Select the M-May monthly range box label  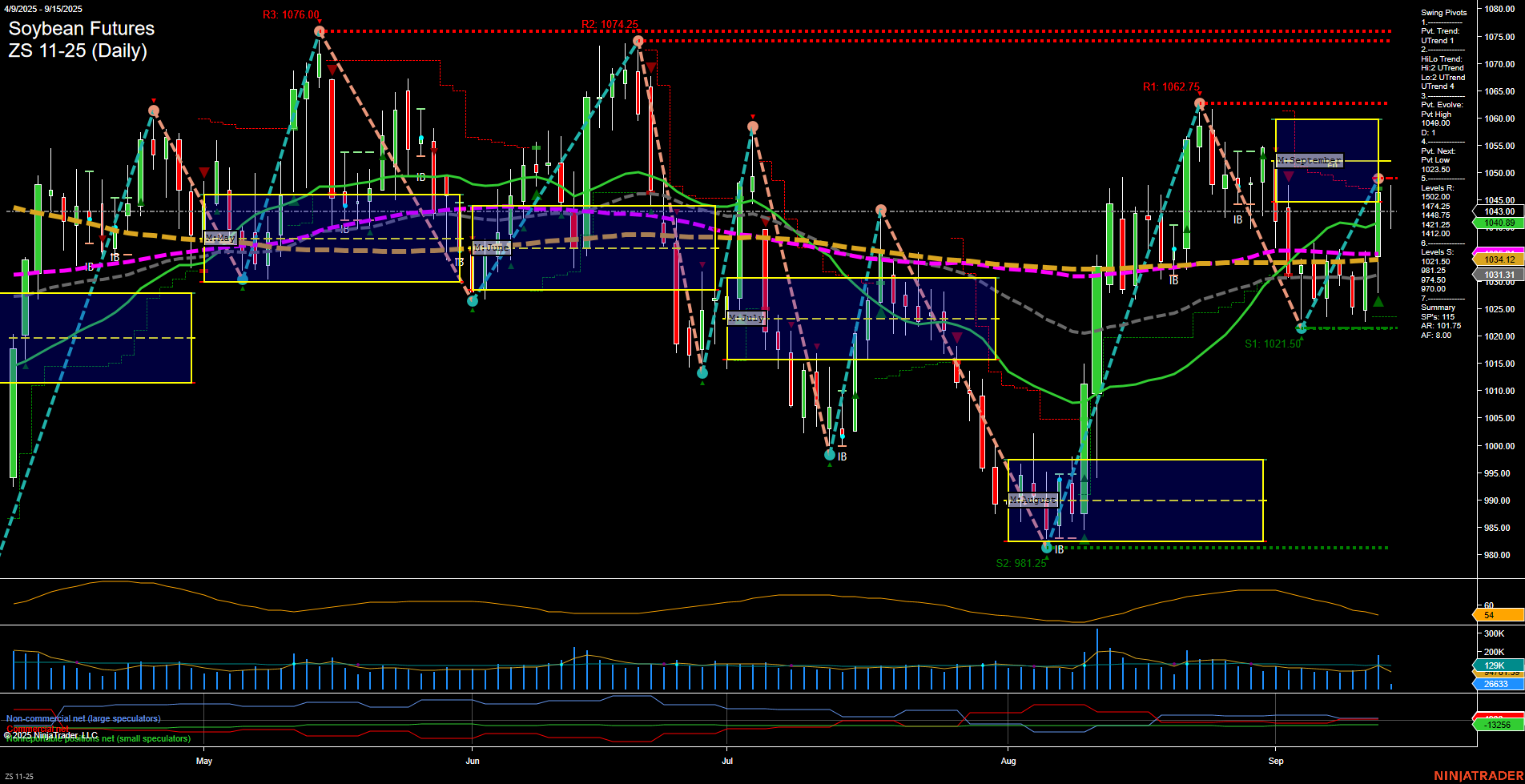point(221,237)
